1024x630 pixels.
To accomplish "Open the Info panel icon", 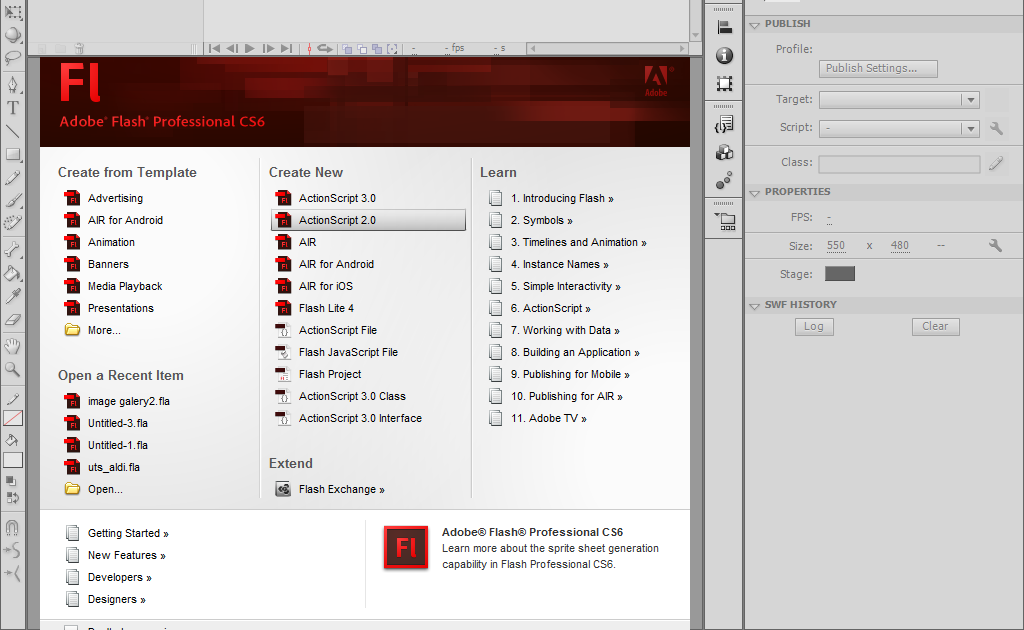I will pyautogui.click(x=724, y=55).
